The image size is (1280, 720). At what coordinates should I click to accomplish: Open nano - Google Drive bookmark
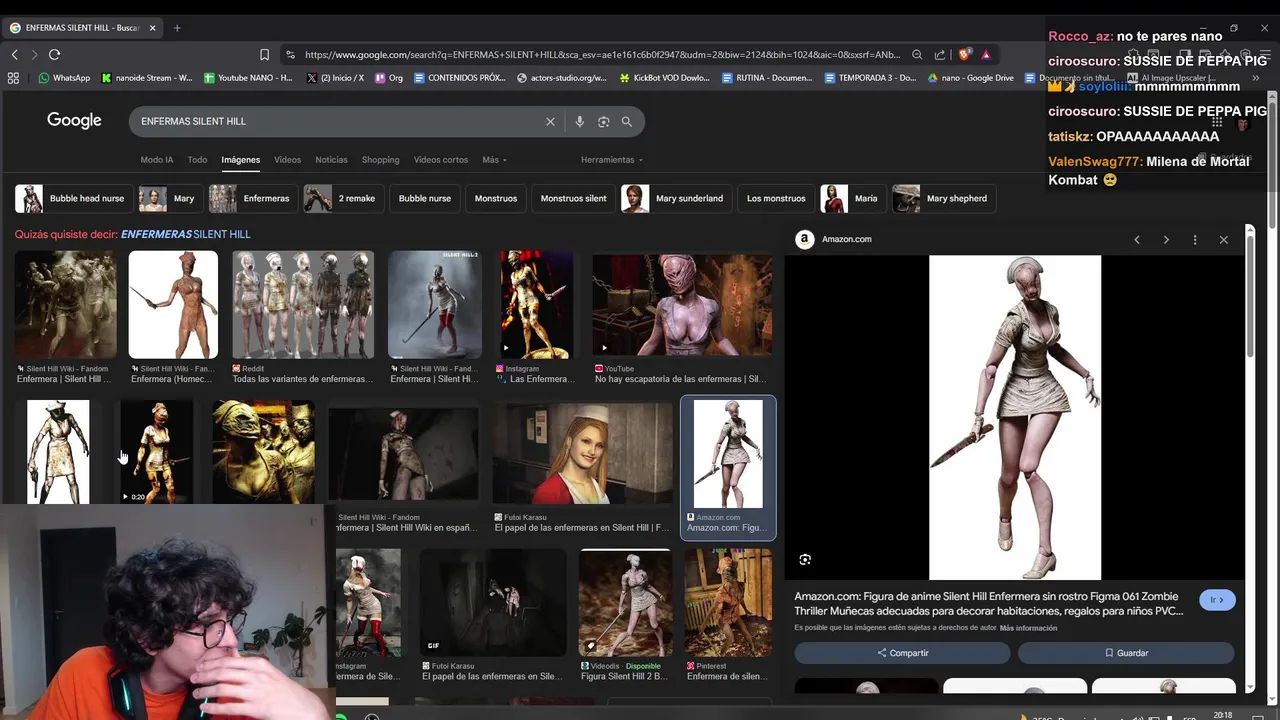point(970,78)
